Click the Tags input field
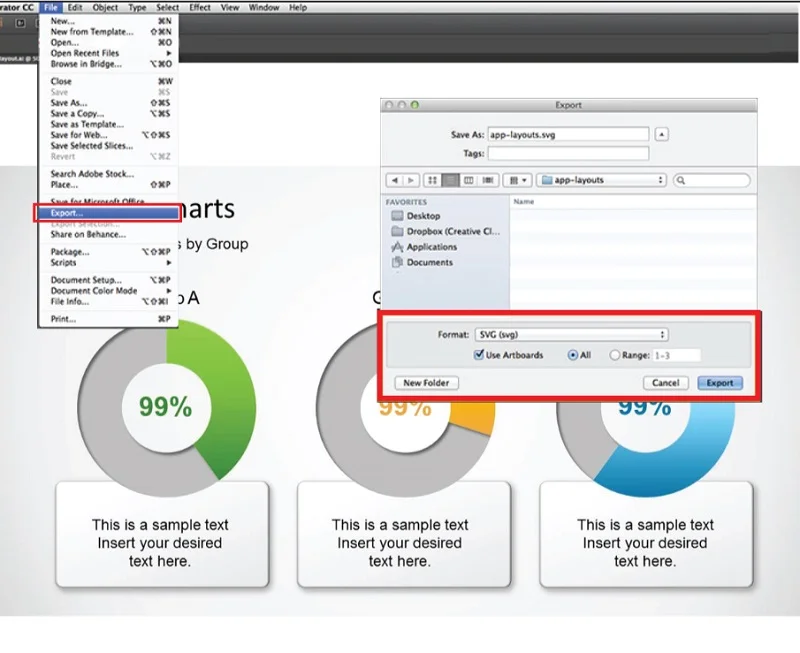800x653 pixels. 568,154
